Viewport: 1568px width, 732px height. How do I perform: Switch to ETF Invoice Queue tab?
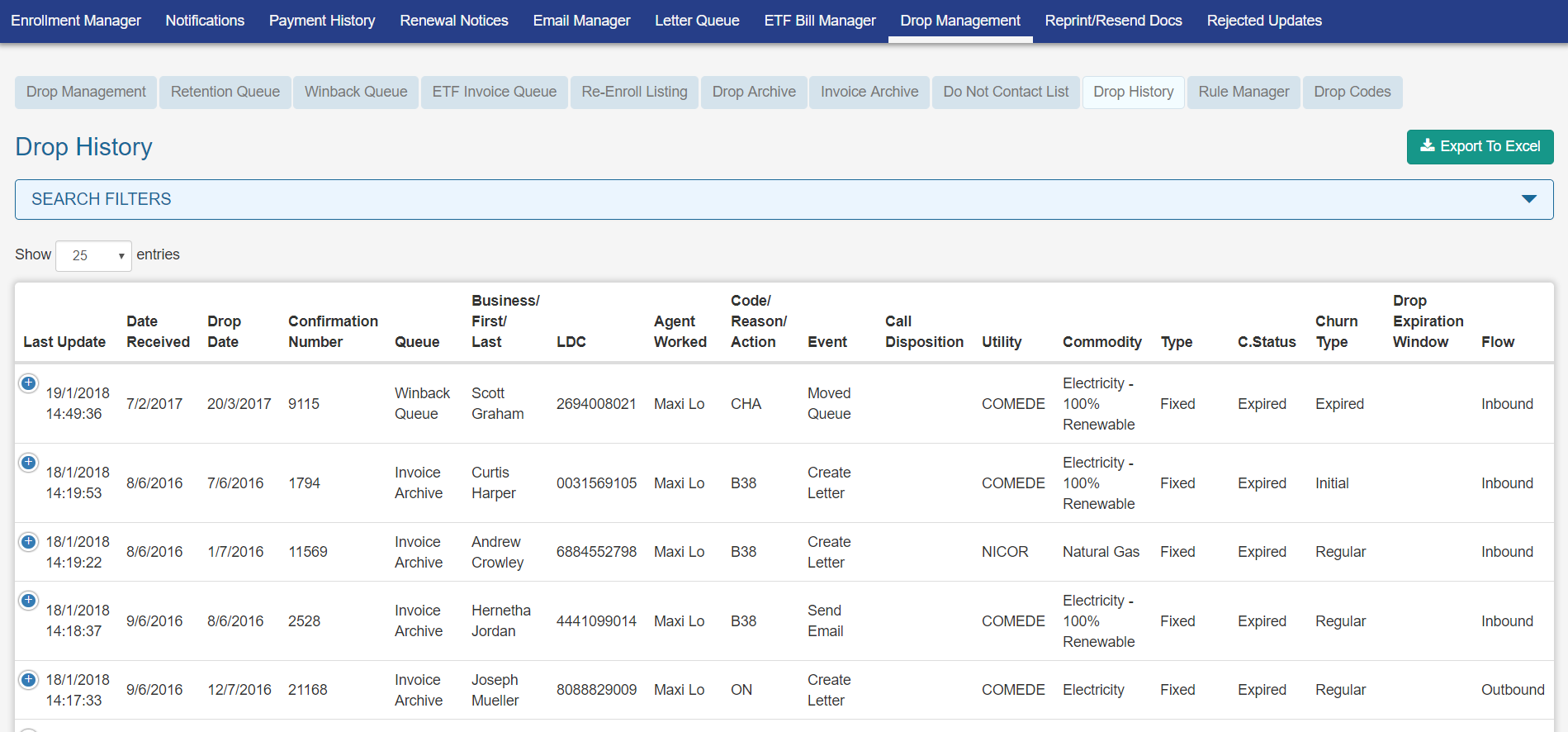coord(495,92)
